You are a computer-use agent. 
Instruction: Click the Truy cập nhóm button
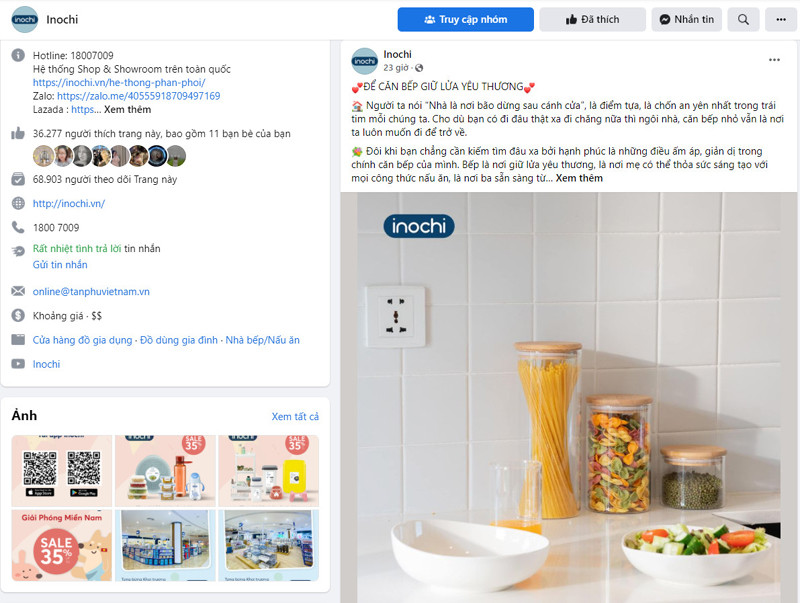click(465, 19)
